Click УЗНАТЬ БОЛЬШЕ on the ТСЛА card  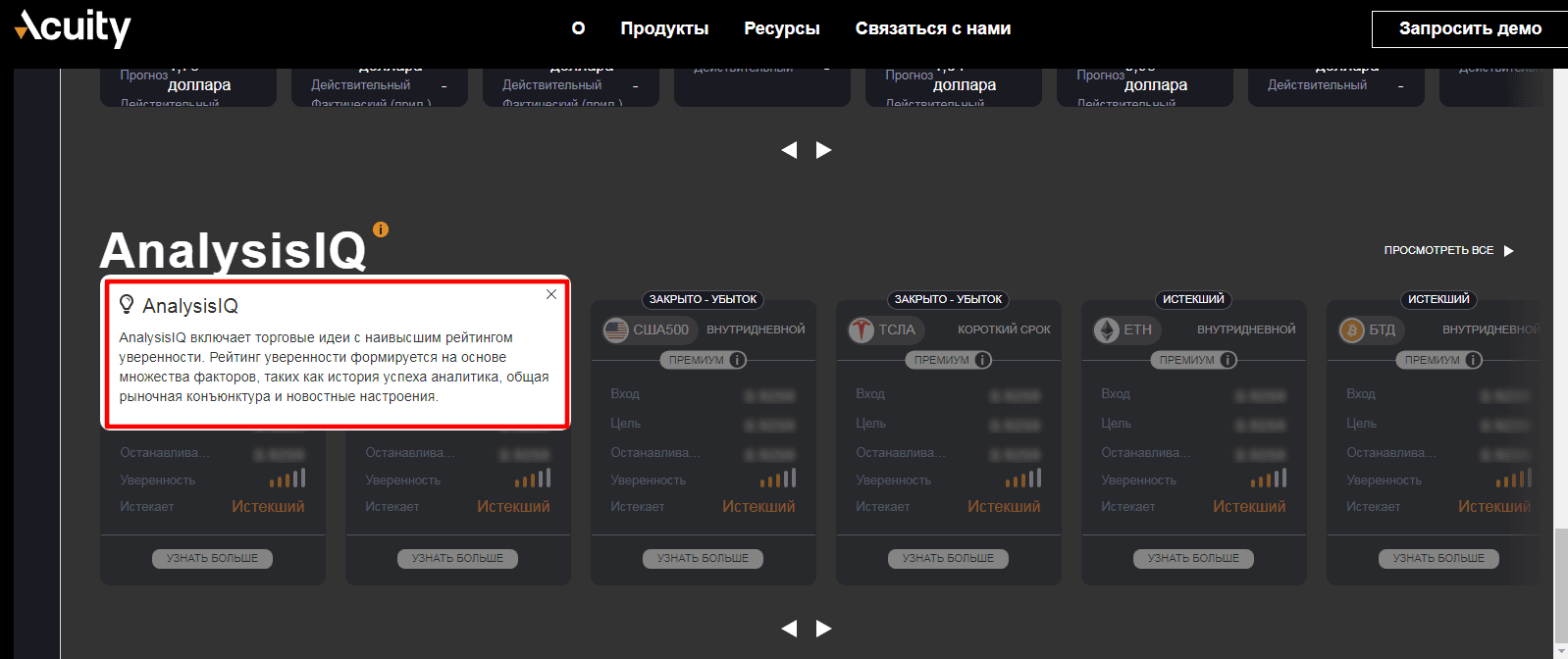tap(948, 559)
